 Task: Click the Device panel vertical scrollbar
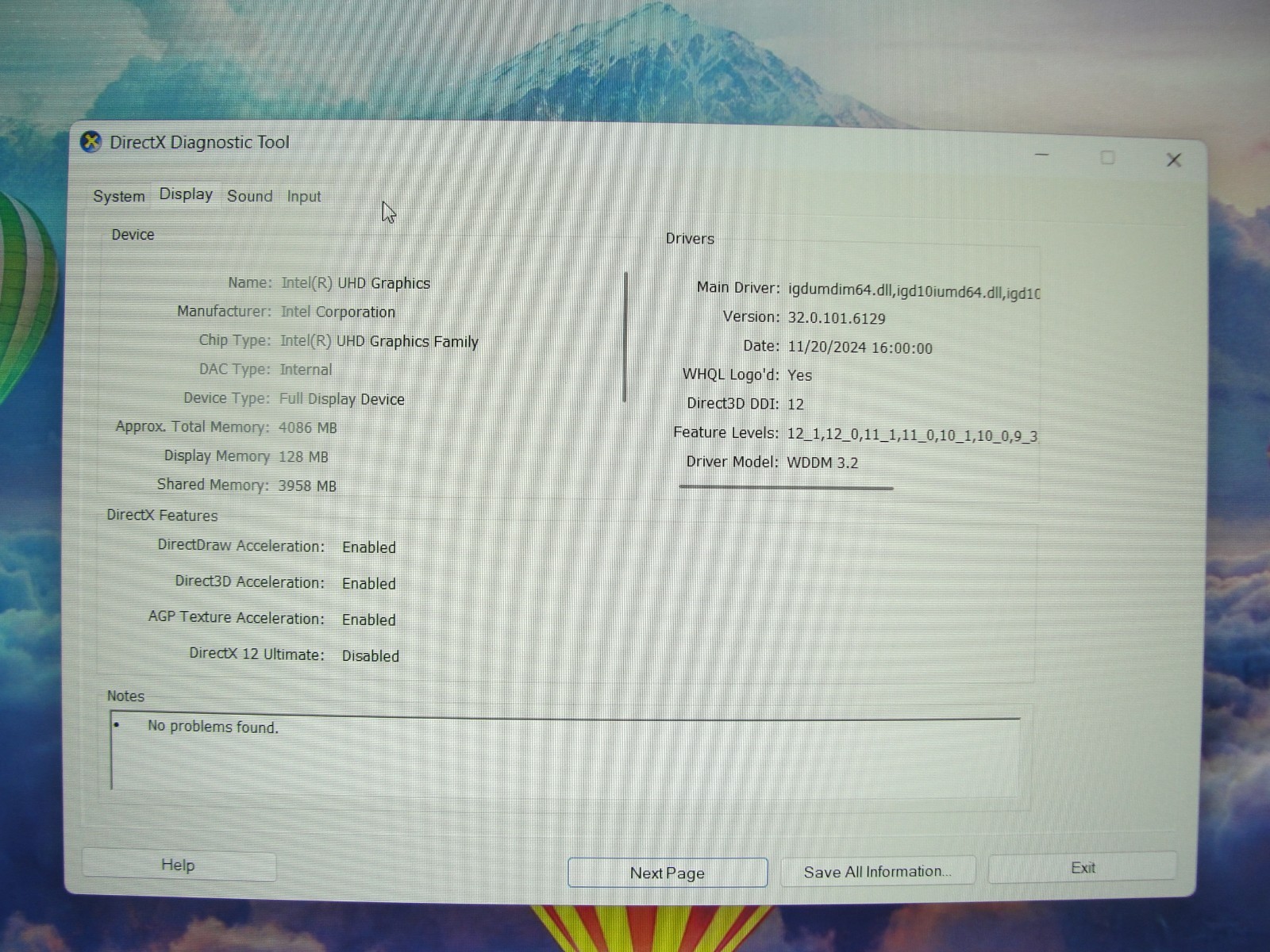625,337
